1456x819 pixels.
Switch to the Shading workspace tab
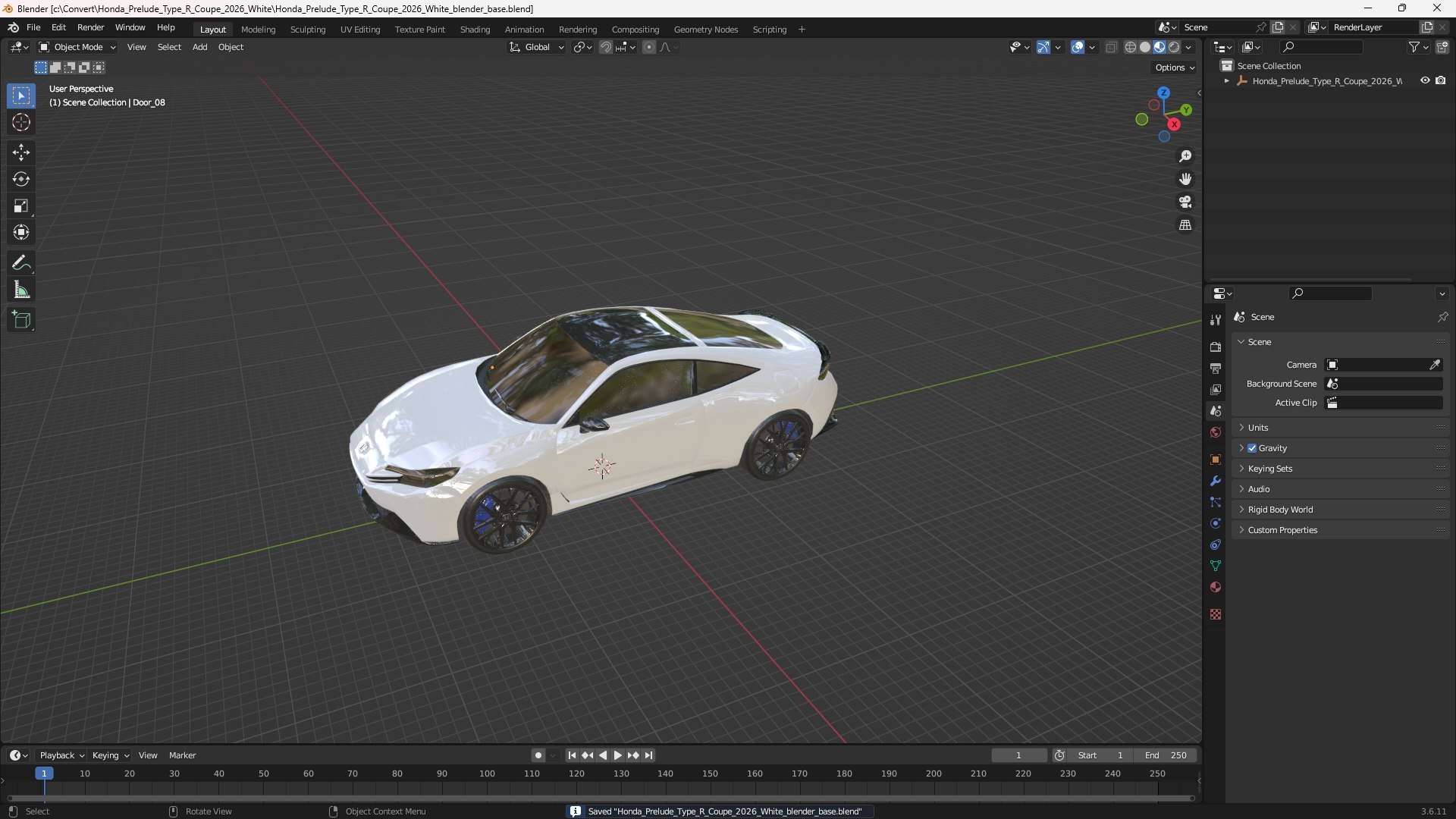pos(475,30)
